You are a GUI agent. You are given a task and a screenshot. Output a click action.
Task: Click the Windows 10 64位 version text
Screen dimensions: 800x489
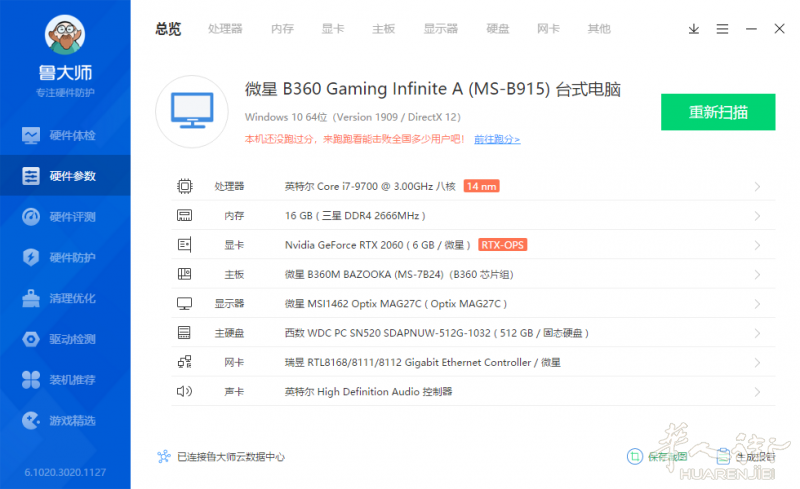(353, 117)
